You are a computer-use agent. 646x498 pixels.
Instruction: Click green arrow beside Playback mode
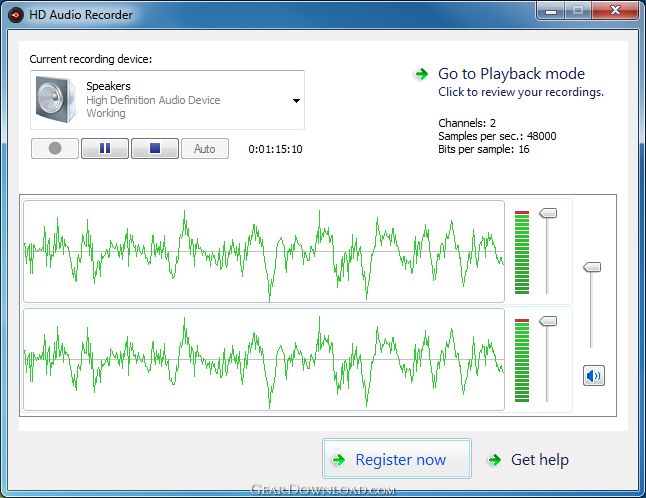(421, 74)
